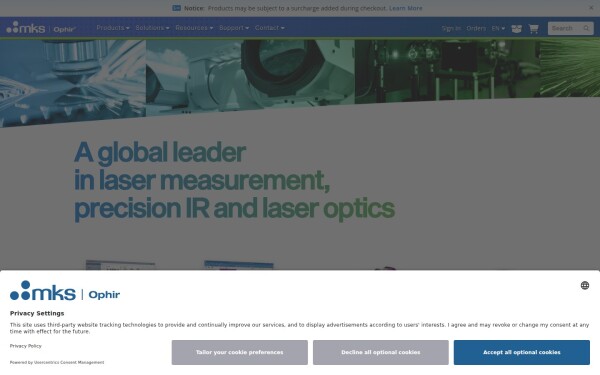This screenshot has height=375, width=600.
Task: Accept all optional cookies
Action: coord(522,352)
